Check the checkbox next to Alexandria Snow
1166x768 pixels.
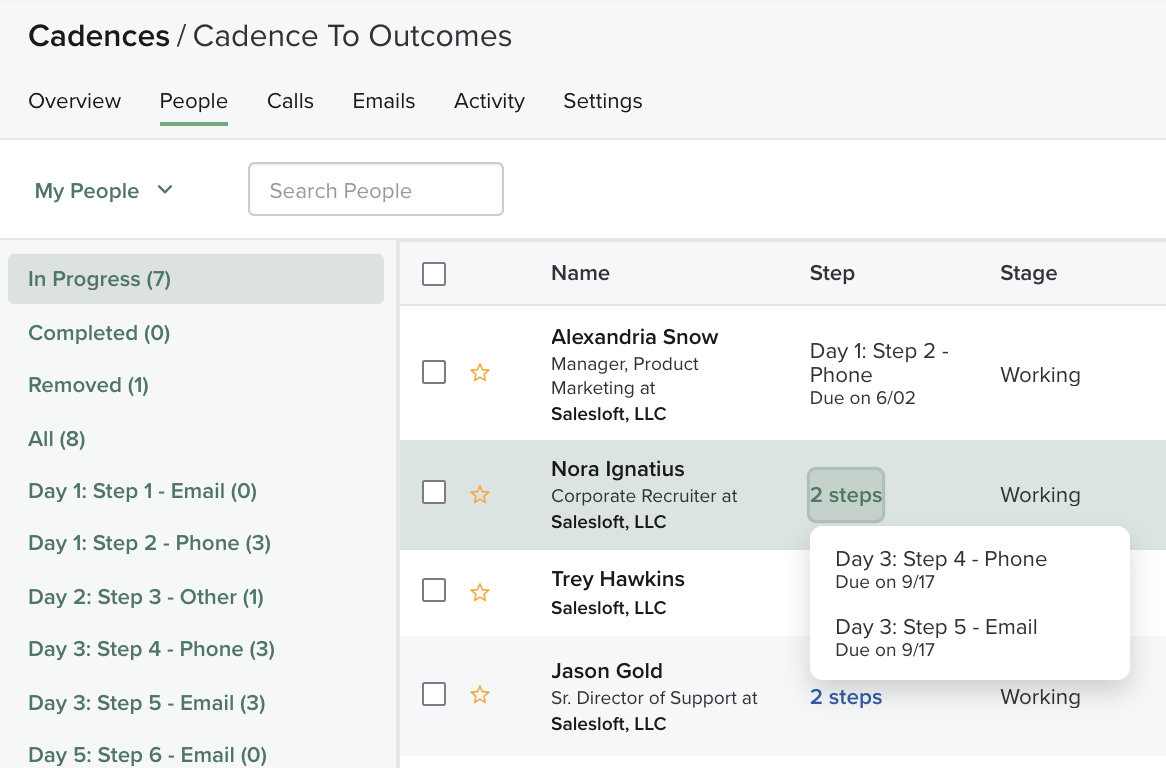pyautogui.click(x=434, y=372)
